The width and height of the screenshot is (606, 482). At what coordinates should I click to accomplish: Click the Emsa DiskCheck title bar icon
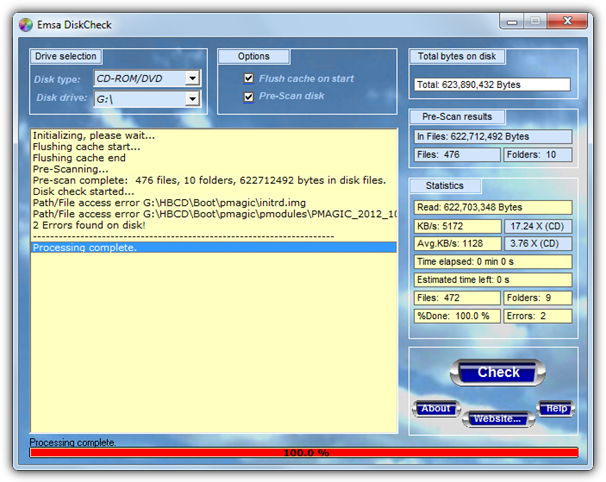[x=26, y=25]
